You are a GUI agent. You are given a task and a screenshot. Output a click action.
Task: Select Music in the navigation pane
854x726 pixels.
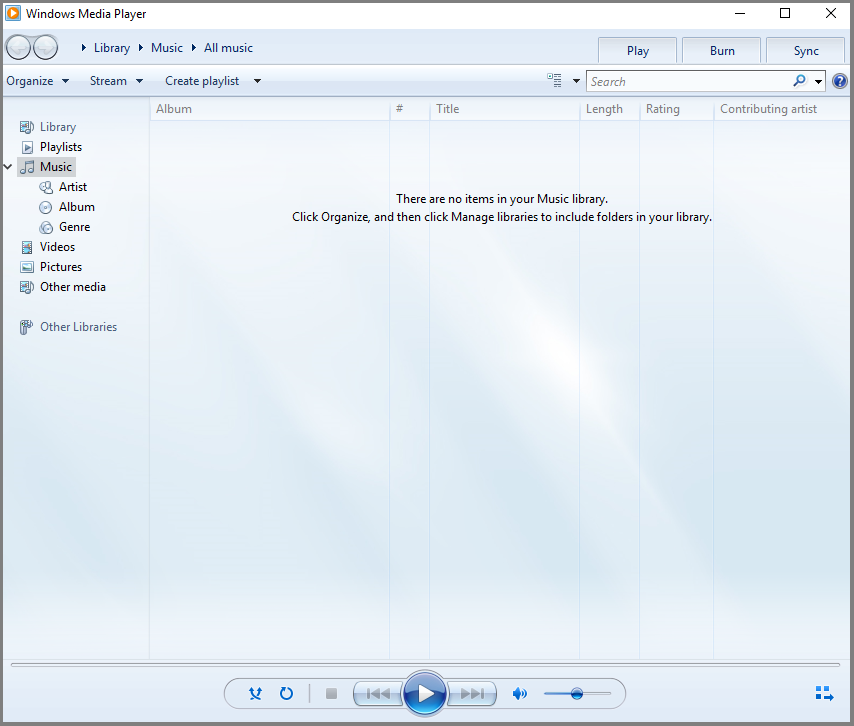click(46, 167)
